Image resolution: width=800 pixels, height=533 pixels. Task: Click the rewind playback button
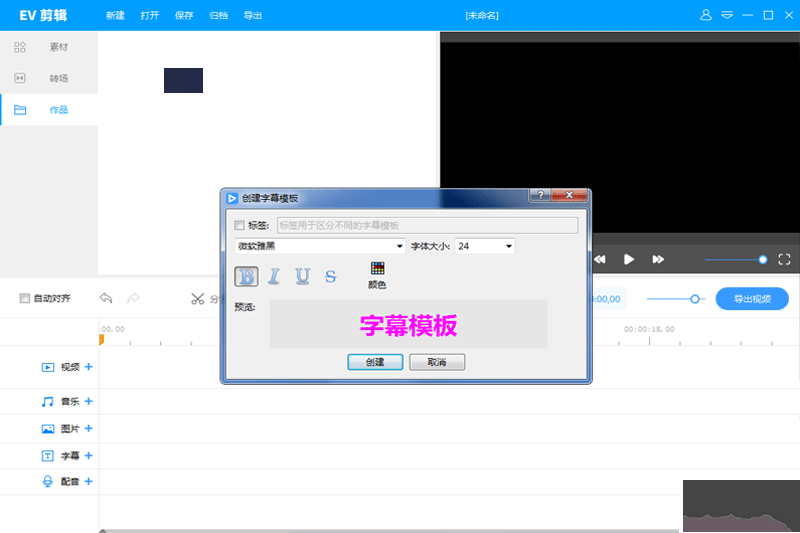coord(600,260)
